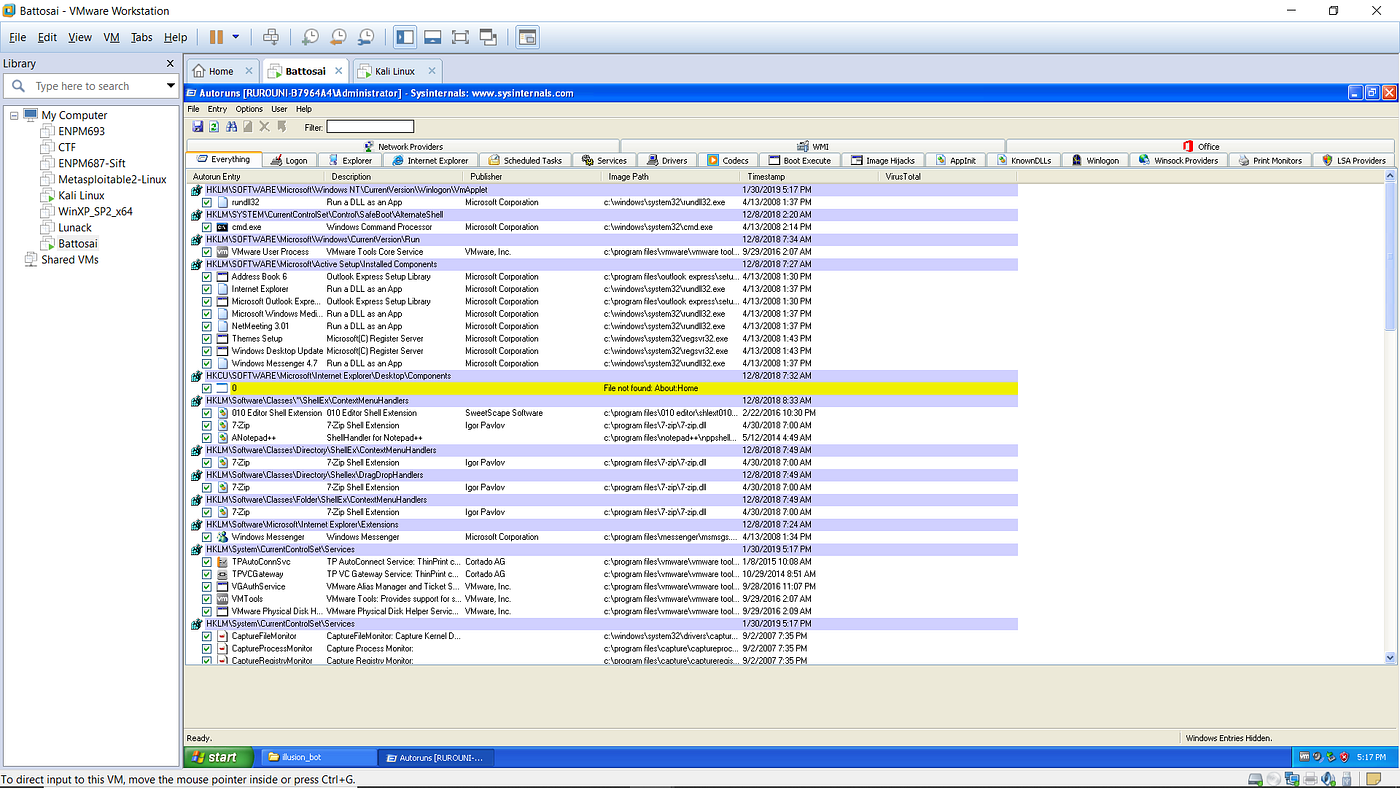Click Send Ctrl+Alt+Del toolbar icon

click(x=270, y=37)
